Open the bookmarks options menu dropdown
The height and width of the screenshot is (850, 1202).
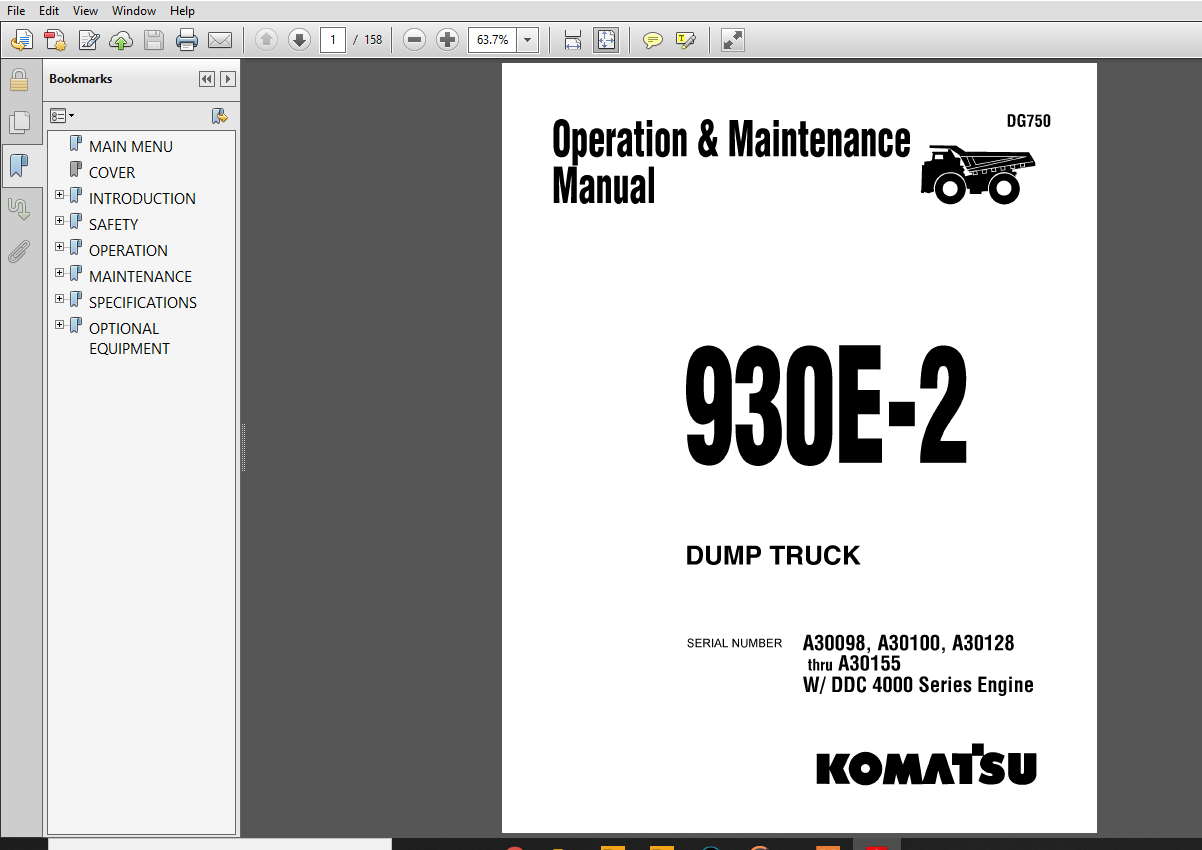point(62,116)
